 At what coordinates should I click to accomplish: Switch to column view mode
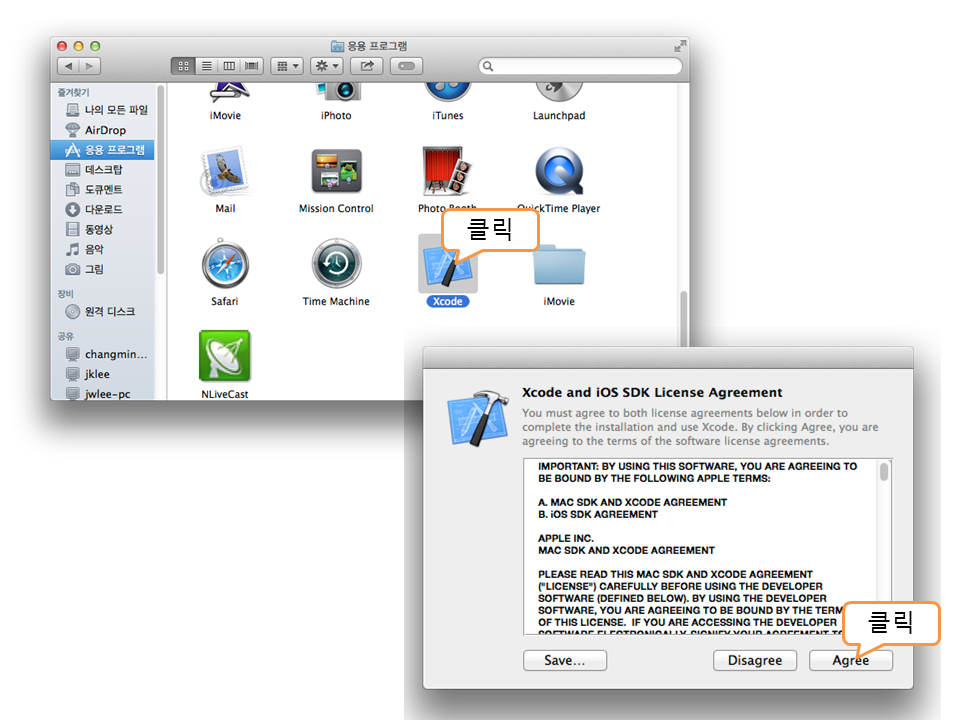tap(229, 66)
